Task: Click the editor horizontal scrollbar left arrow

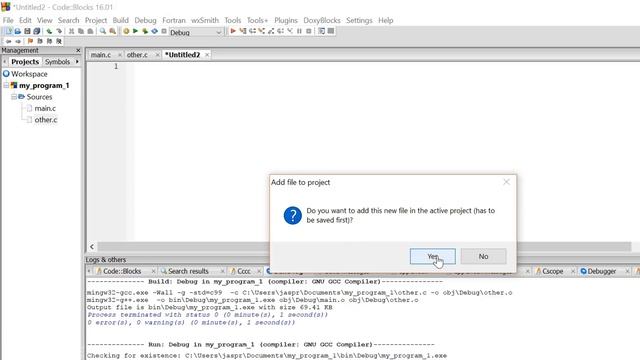Action: tap(92, 247)
